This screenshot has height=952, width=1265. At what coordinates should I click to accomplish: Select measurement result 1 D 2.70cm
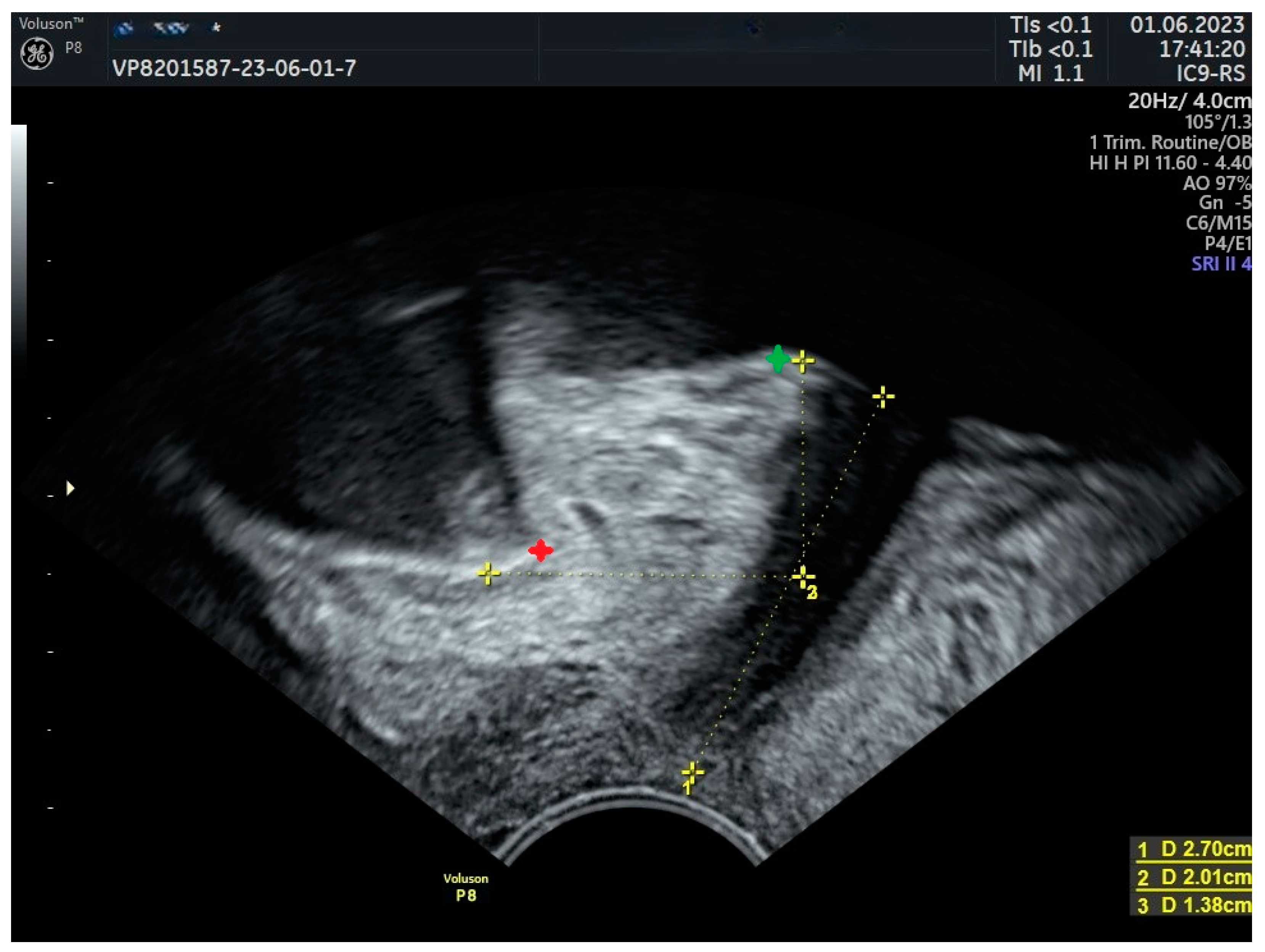coord(1193,849)
